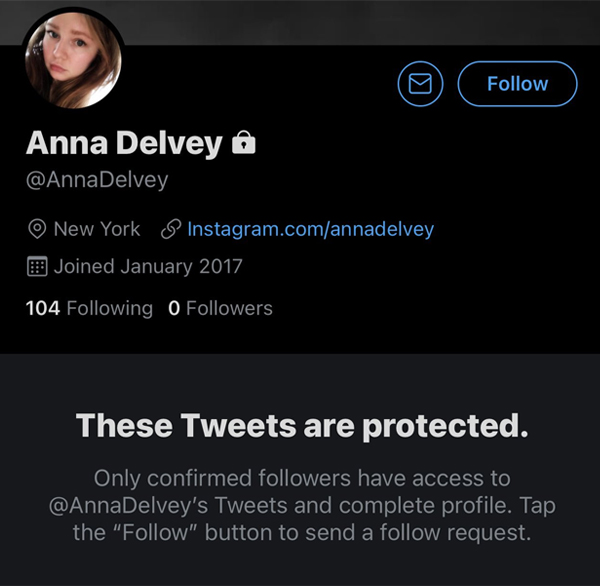Viewport: 600px width, 586px height.
Task: Click the calendar icon next to Joined
Action: point(37,267)
